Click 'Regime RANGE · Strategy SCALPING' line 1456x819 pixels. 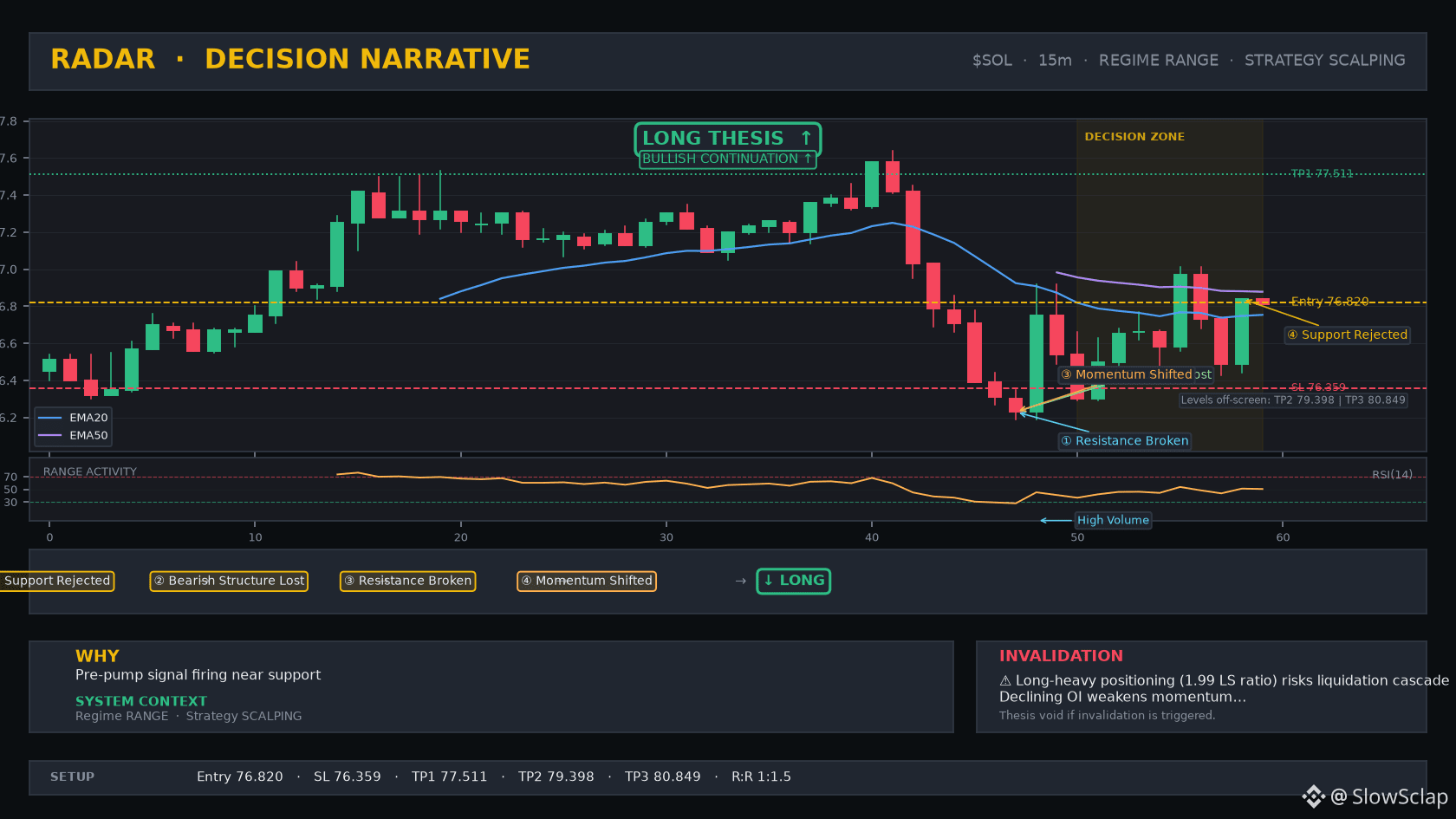coord(189,716)
